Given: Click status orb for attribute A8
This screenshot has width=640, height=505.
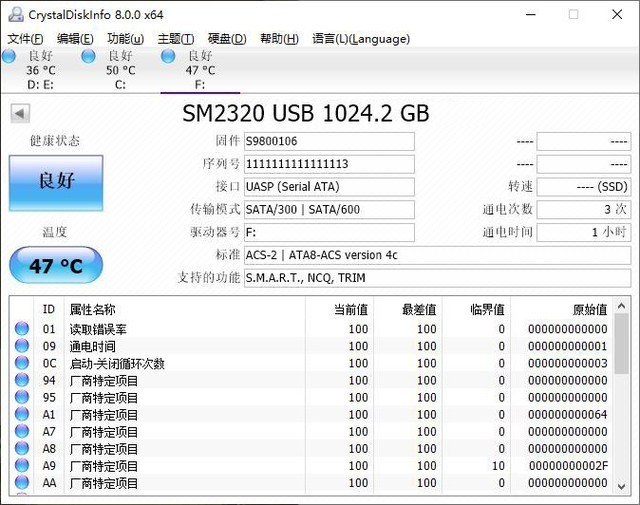Looking at the screenshot, I should (x=22, y=449).
